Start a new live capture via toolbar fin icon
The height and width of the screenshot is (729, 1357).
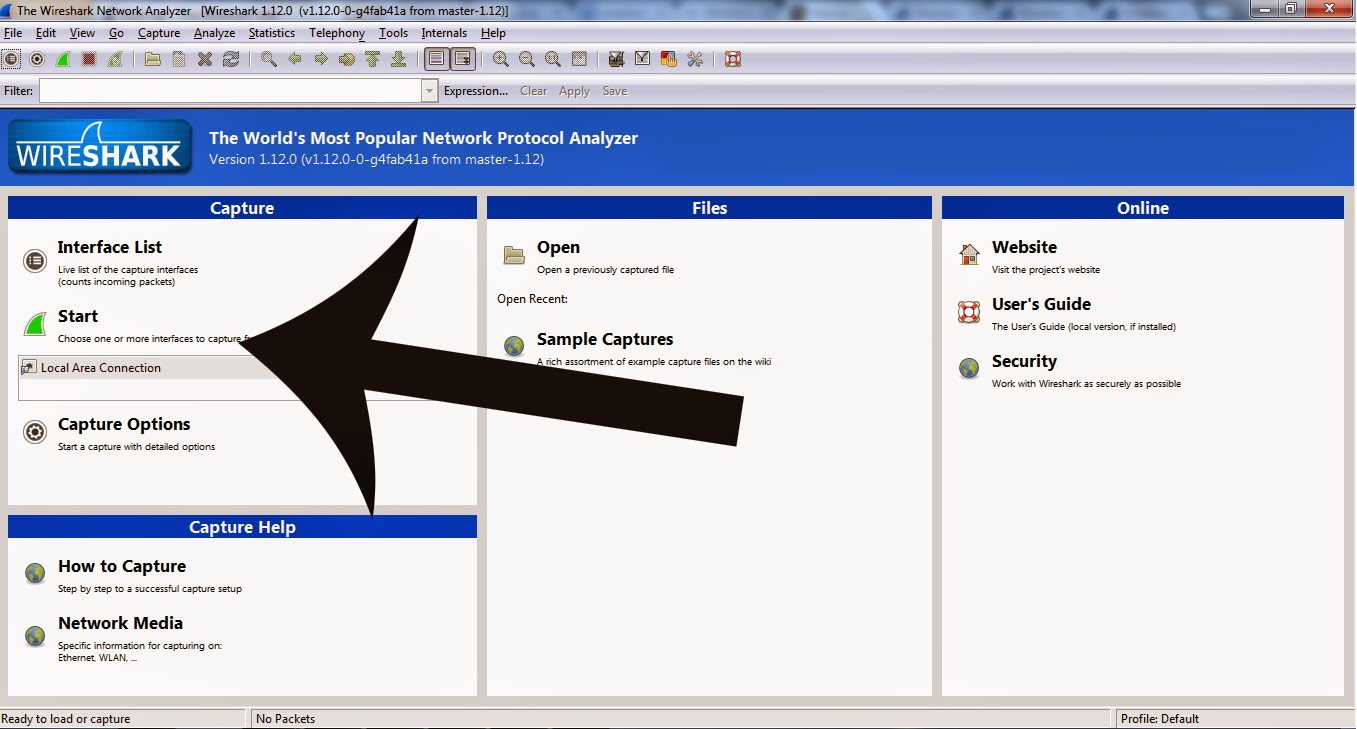63,59
